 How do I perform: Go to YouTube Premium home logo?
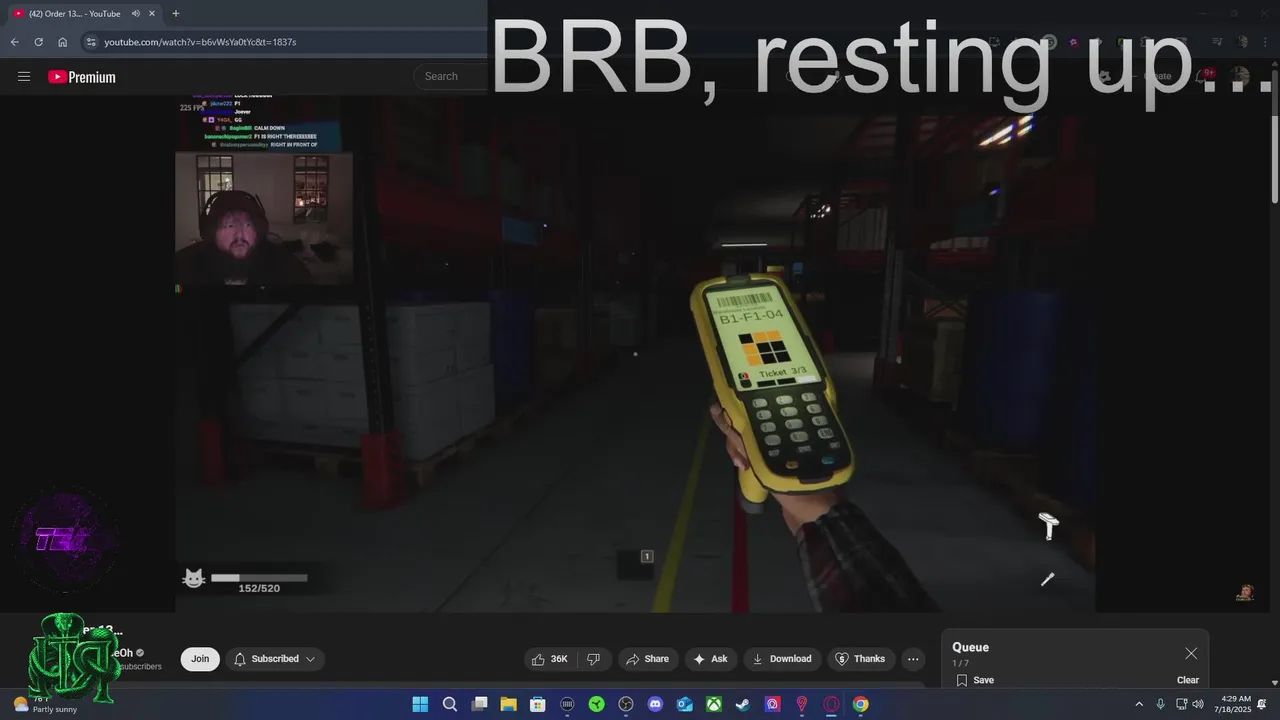pyautogui.click(x=82, y=77)
